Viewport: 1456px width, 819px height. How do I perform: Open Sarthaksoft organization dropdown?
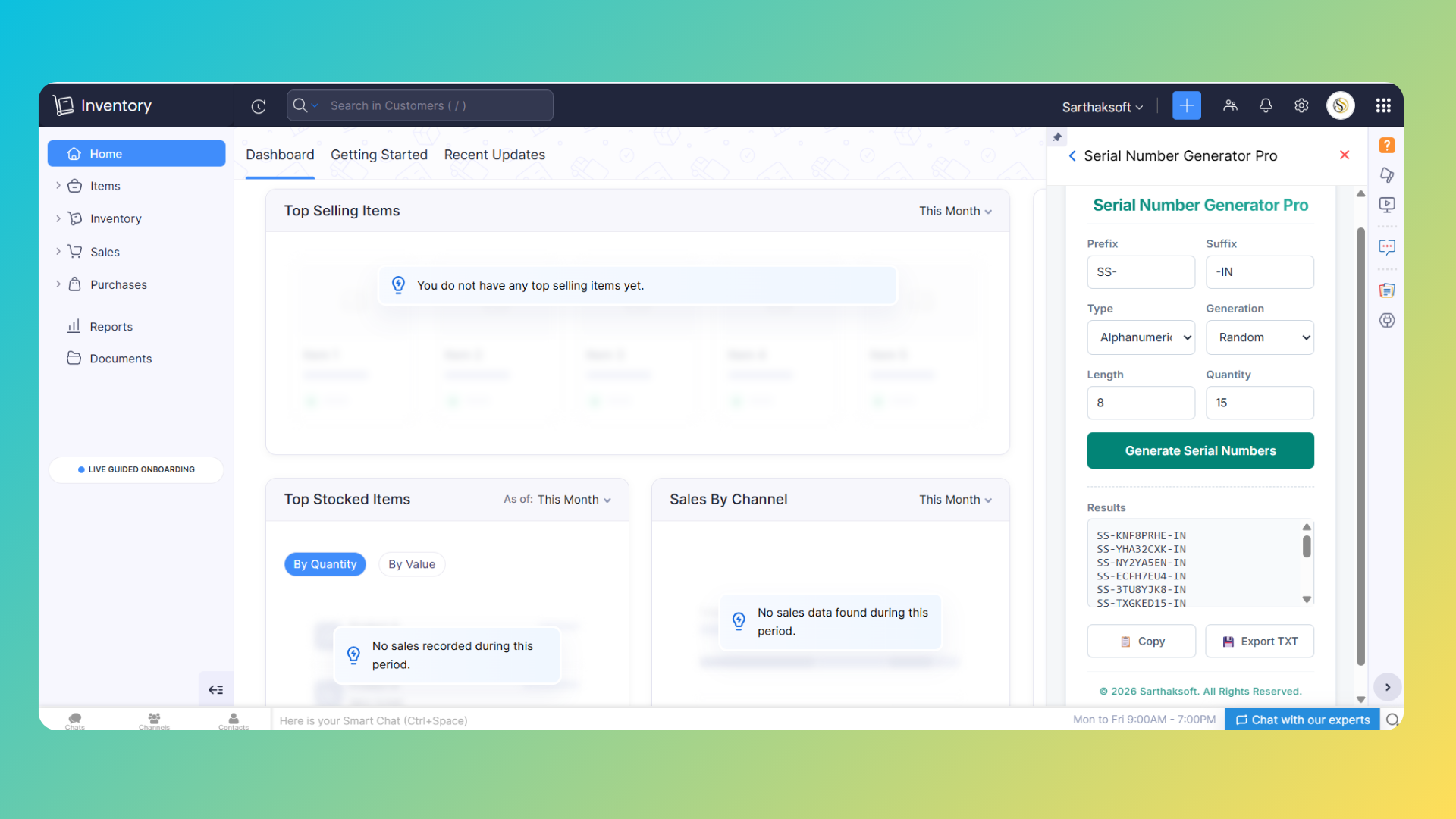[1102, 107]
